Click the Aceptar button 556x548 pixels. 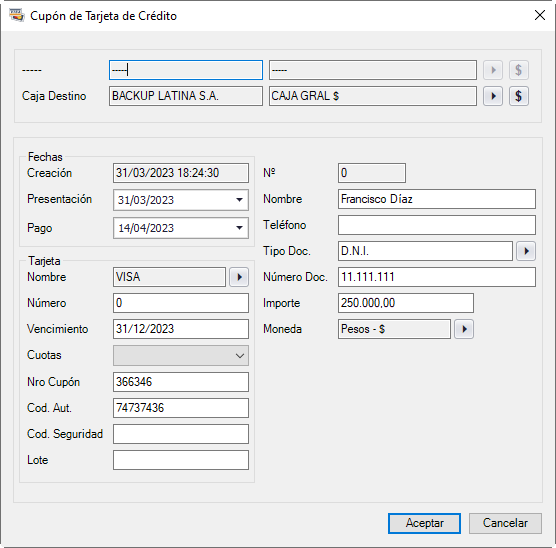(x=424, y=523)
